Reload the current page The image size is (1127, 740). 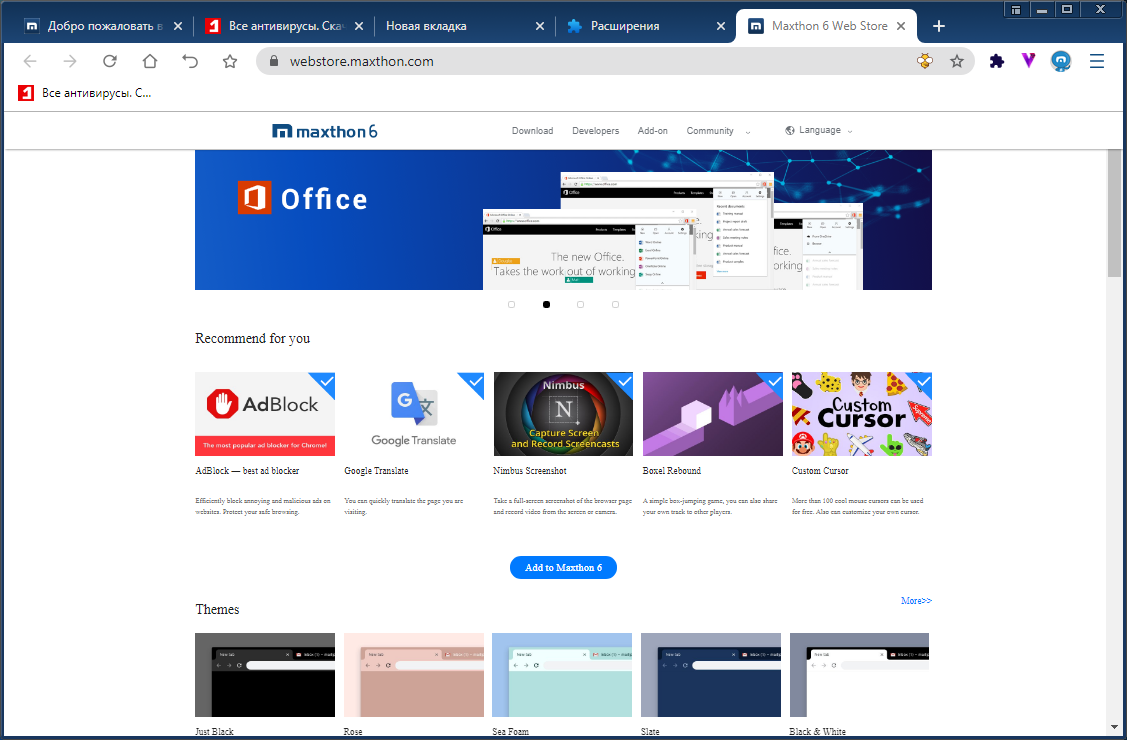pos(109,61)
